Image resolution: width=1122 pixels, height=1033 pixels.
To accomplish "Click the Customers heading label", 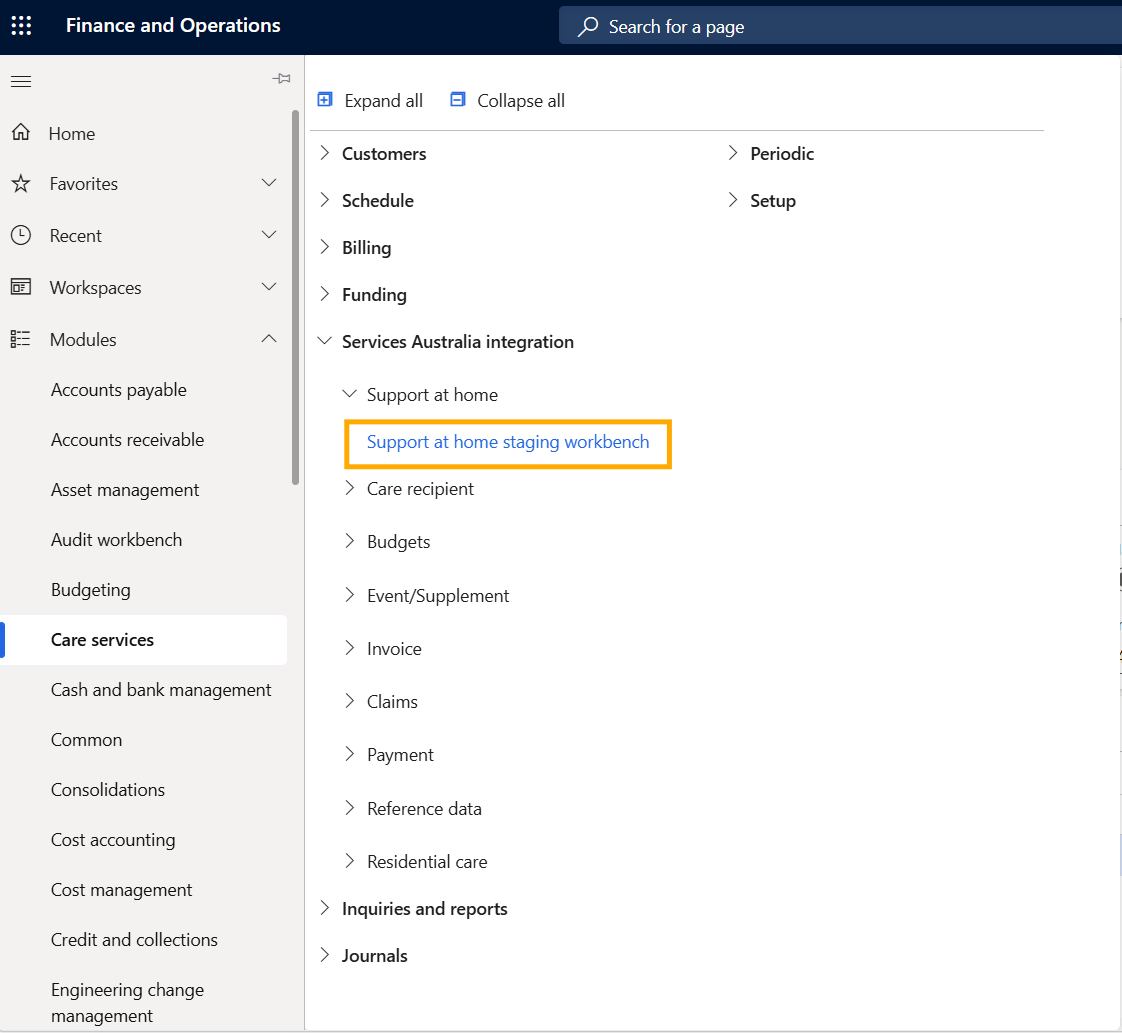I will pos(384,154).
